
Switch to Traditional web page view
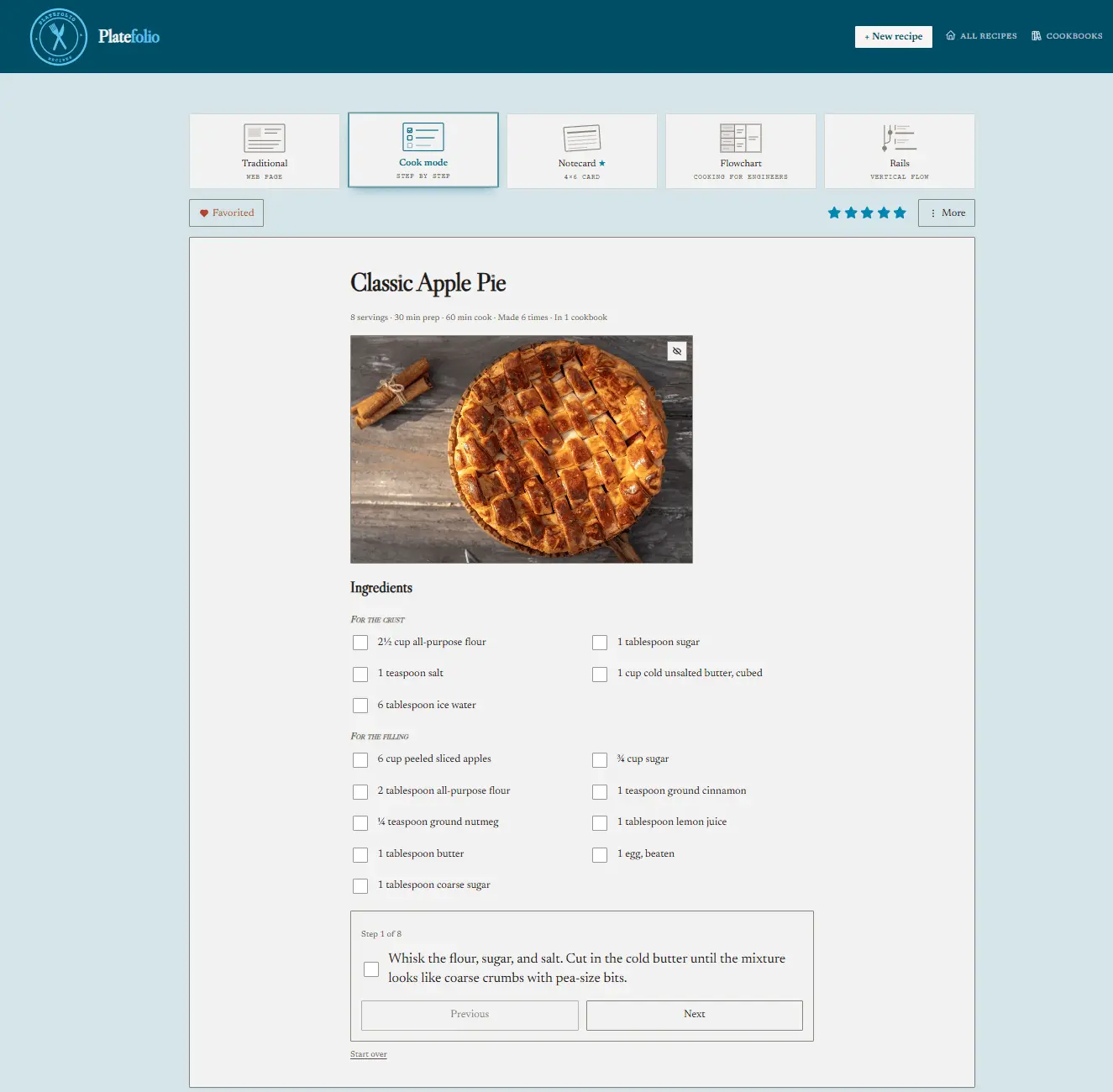pyautogui.click(x=265, y=151)
